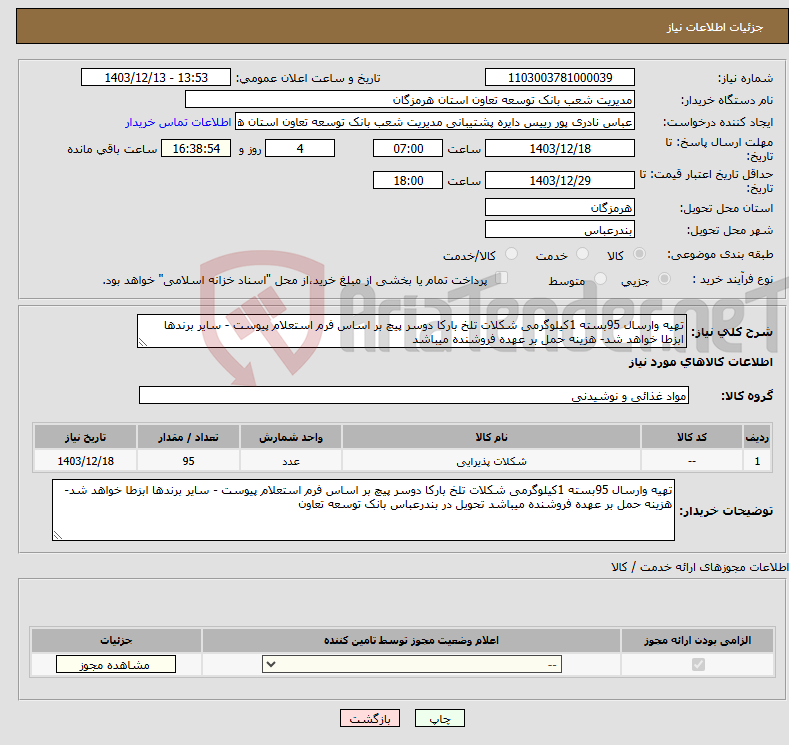Click the اعلام وضعیت مجوز توسط تامین کننده header

(x=411, y=640)
